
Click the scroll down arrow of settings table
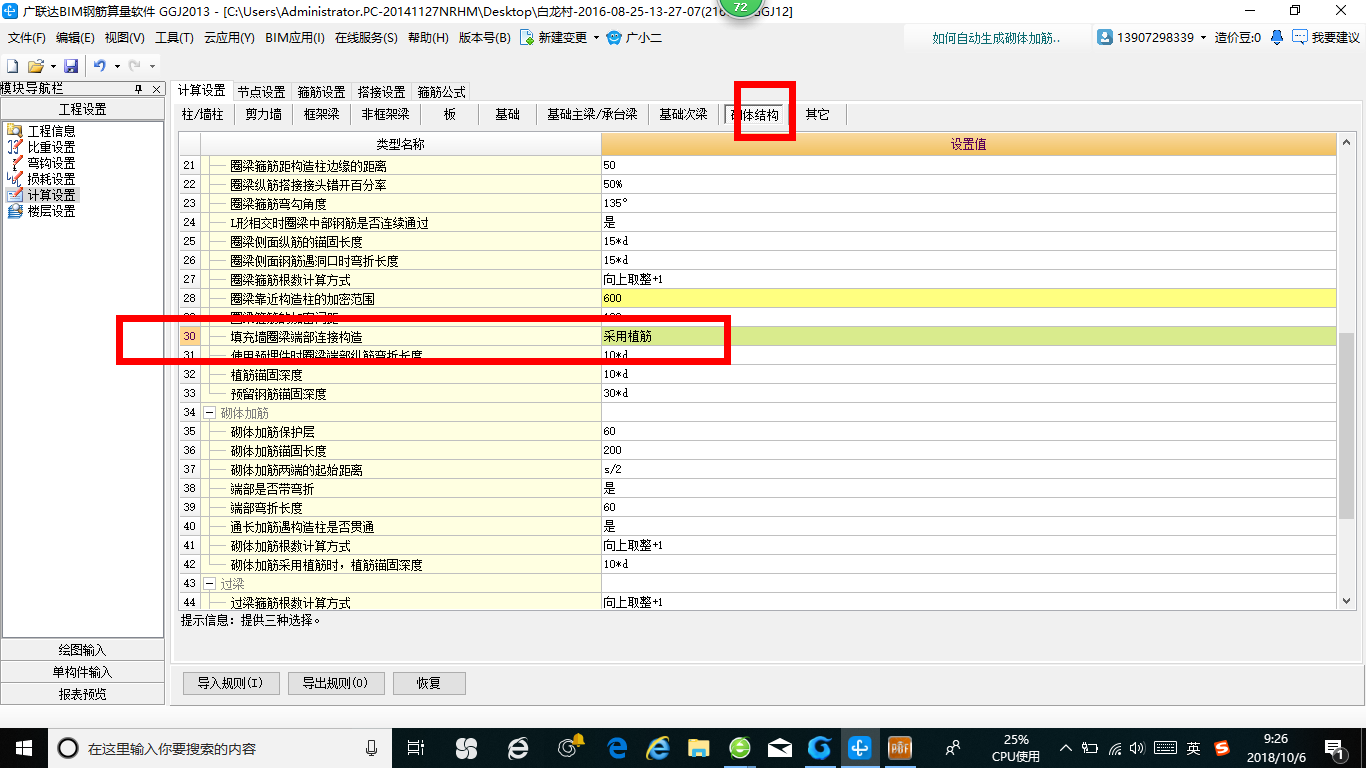click(1347, 600)
